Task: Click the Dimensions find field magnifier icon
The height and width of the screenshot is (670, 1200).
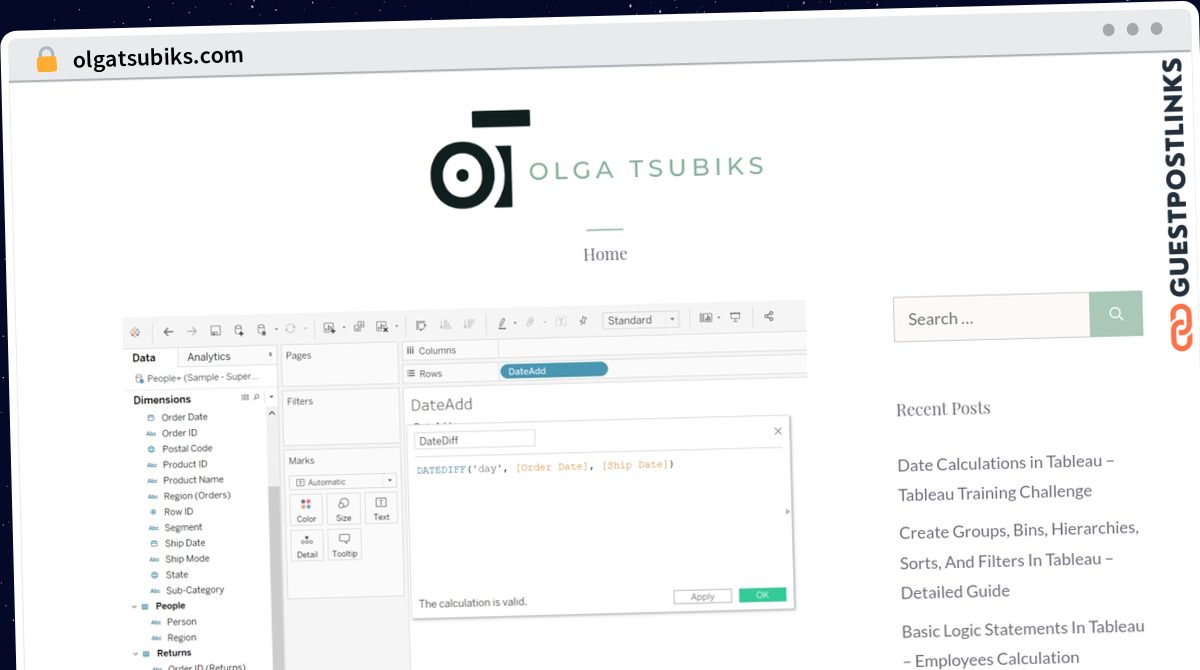Action: tap(256, 397)
